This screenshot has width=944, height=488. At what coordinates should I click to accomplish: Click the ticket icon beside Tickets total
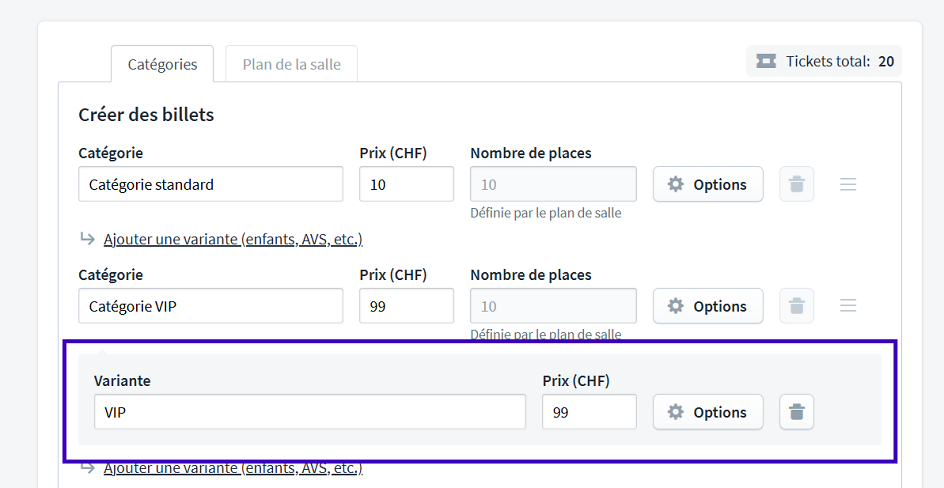766,61
